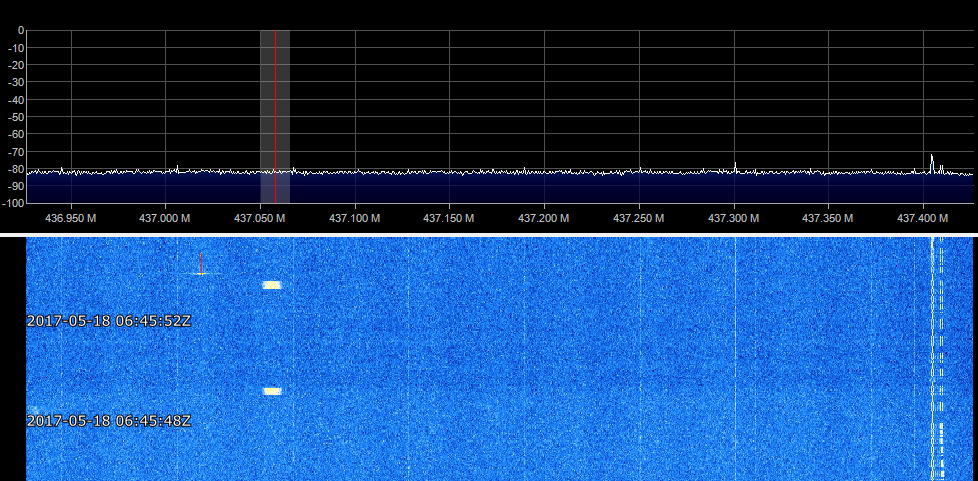This screenshot has width=978, height=481.
Task: Click the small spectrum peak at 437.300 M
Action: point(735,167)
